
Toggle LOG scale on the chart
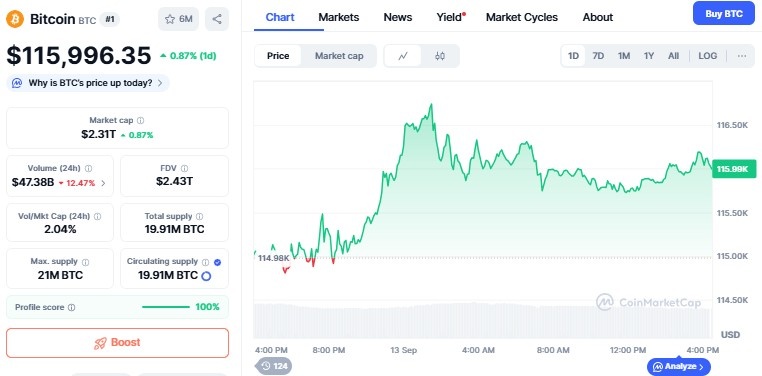coord(707,56)
